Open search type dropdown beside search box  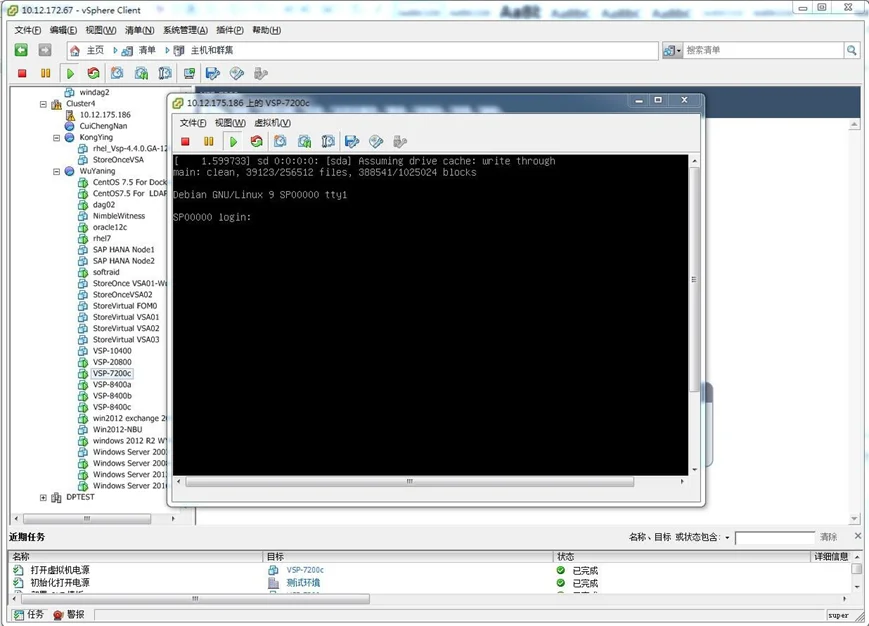(672, 51)
